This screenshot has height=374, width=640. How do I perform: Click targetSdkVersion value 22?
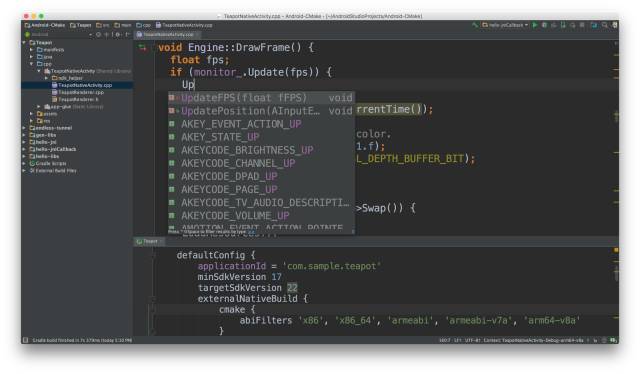click(292, 288)
